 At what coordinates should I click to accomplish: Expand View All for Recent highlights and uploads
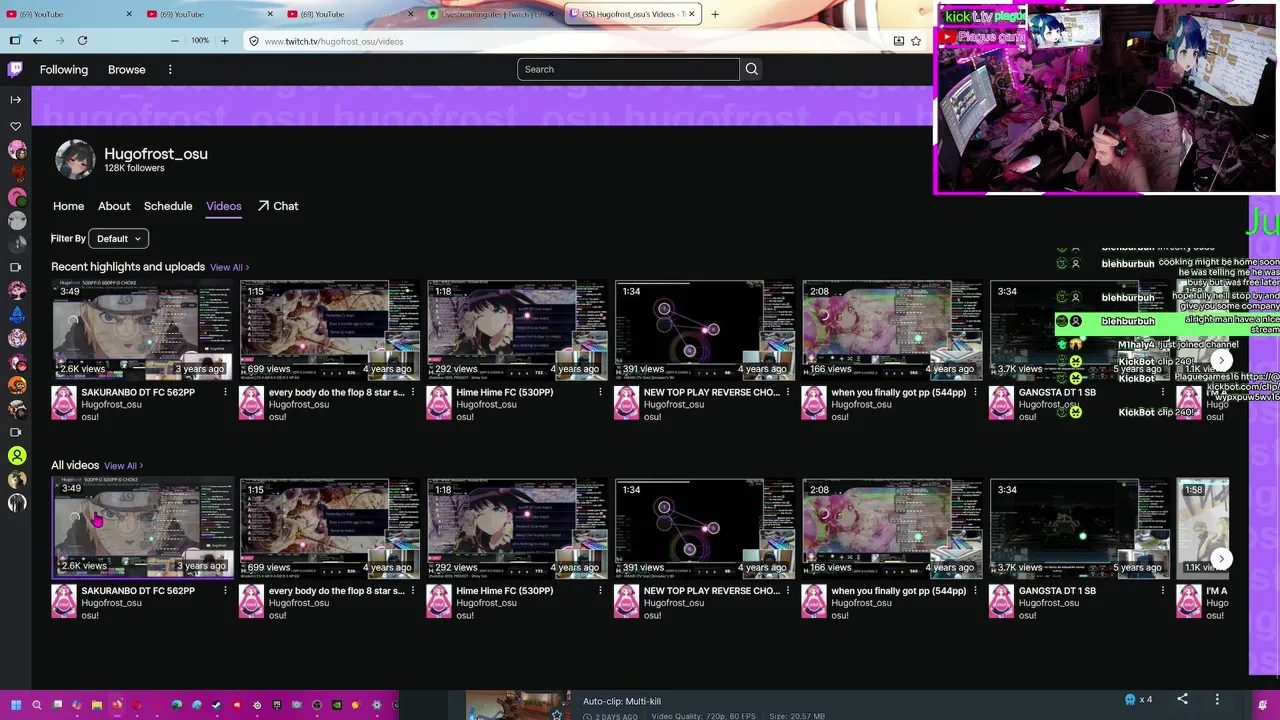[229, 267]
